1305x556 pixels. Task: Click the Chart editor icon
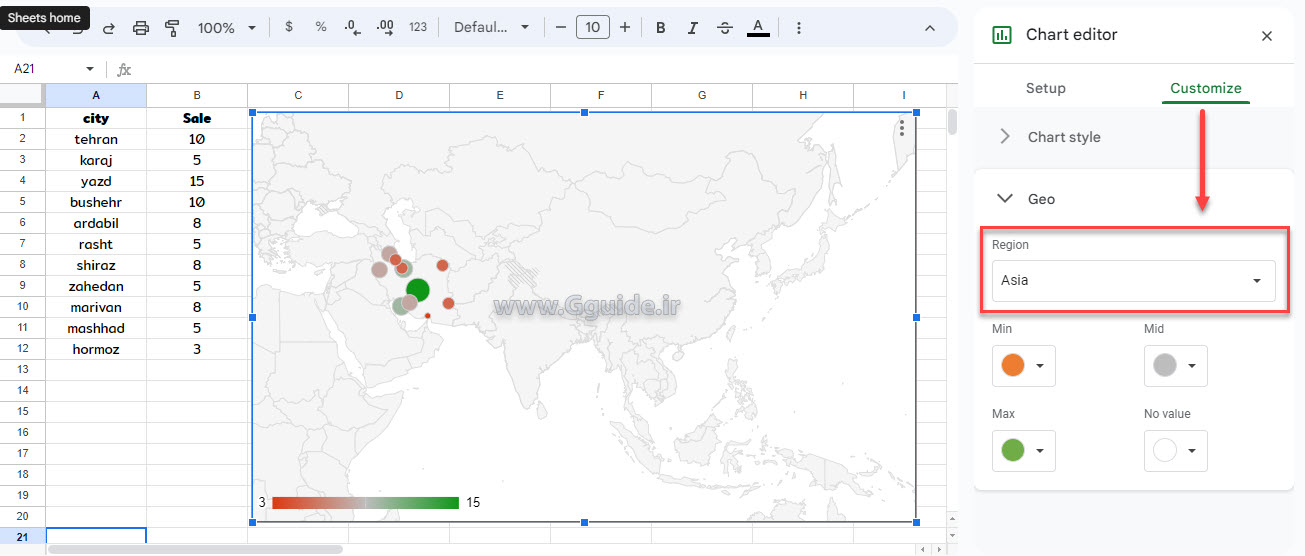(x=1002, y=35)
